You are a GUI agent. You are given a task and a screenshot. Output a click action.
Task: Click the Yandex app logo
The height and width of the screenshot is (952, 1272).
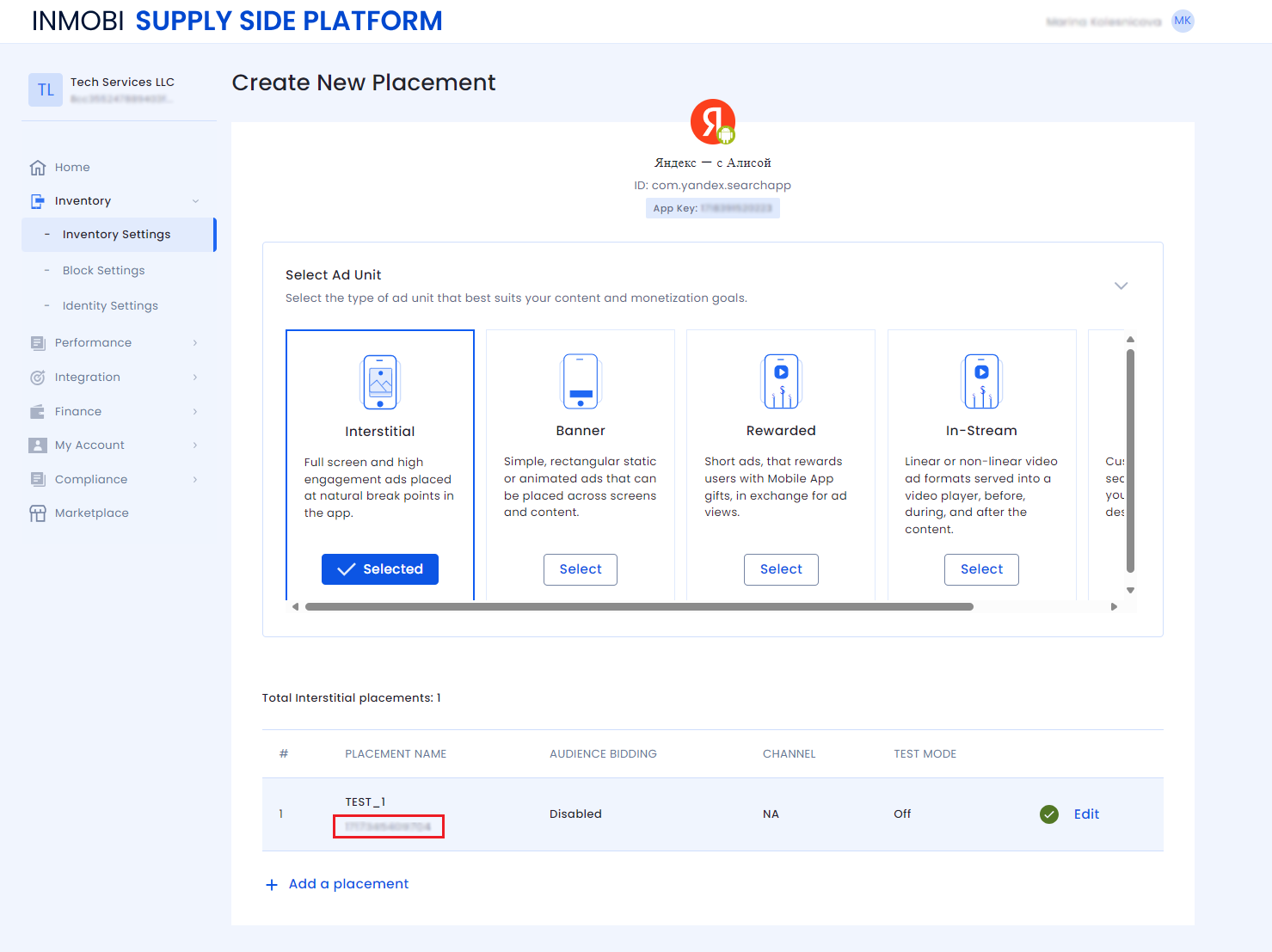pos(712,122)
